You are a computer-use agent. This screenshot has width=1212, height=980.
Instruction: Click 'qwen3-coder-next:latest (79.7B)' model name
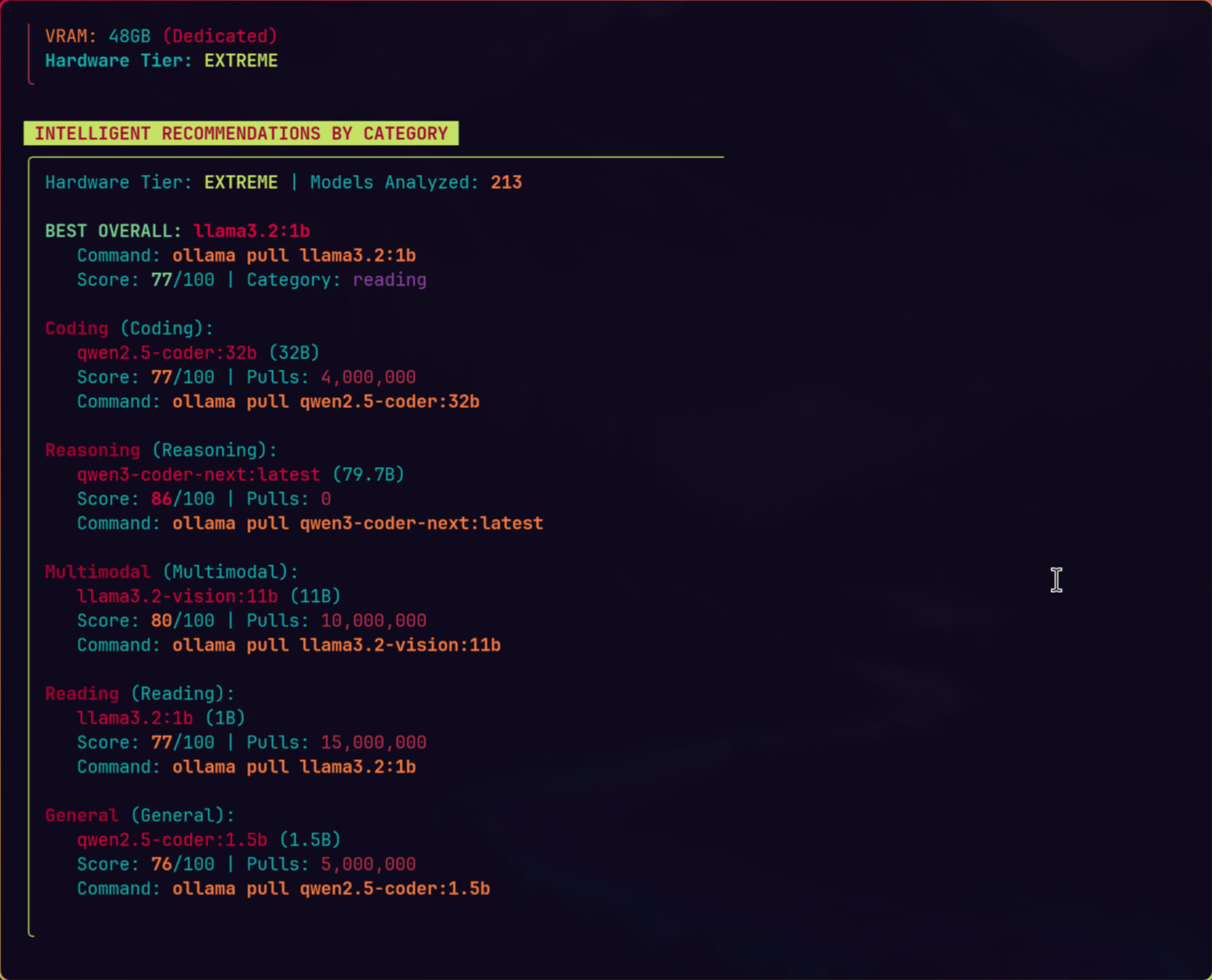241,475
